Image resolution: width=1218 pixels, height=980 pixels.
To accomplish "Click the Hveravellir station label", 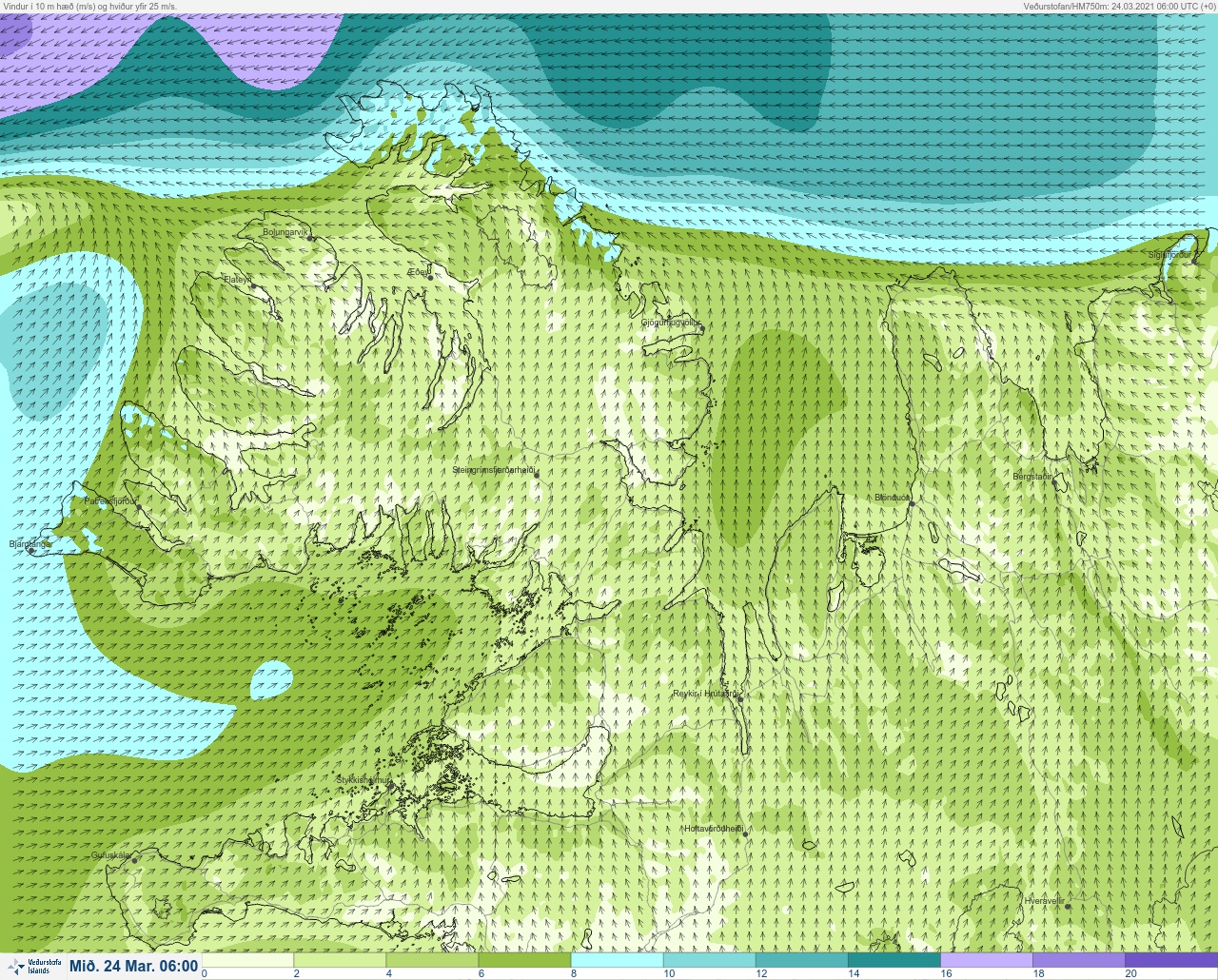I will tap(1043, 900).
